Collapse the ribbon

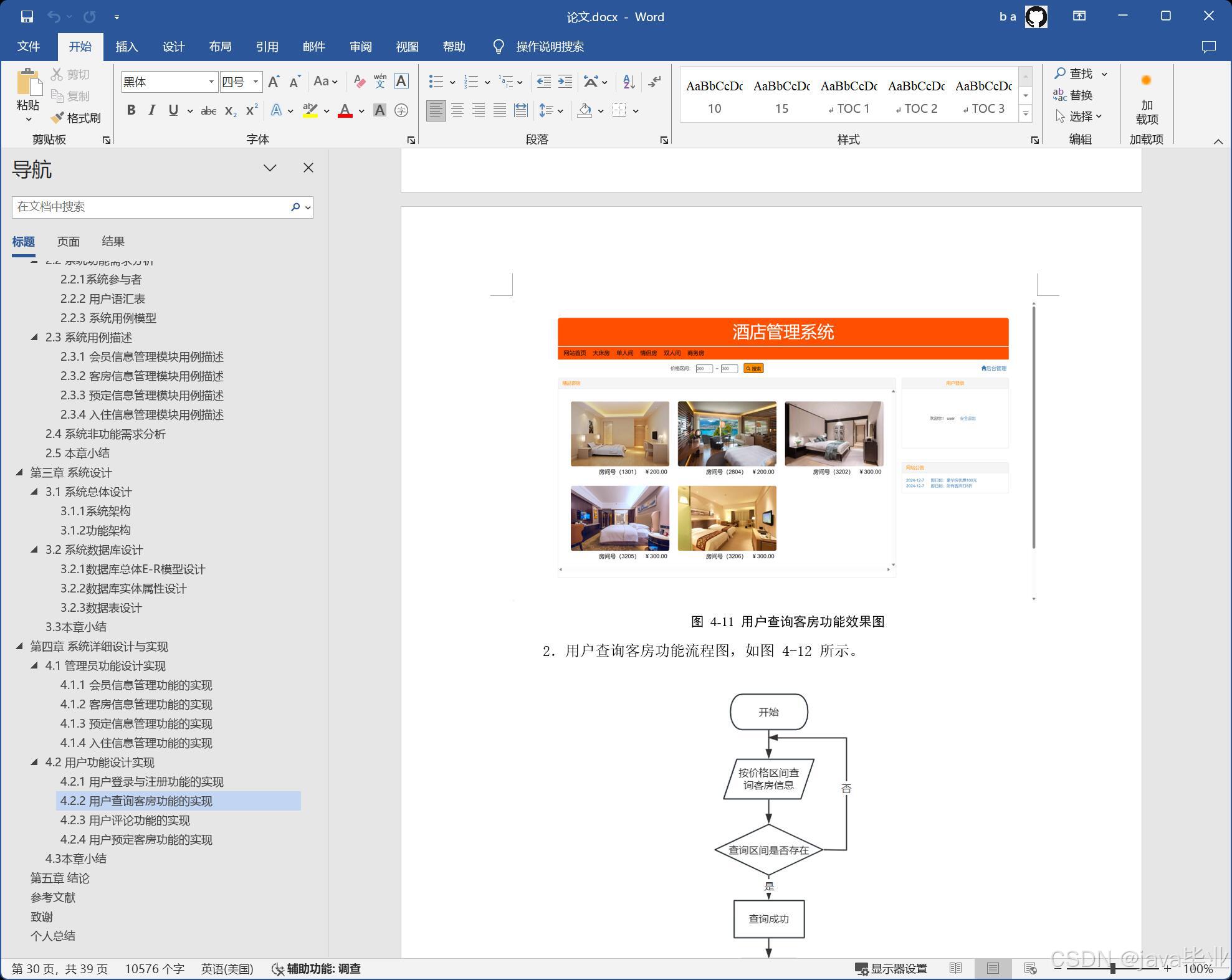click(x=1218, y=141)
